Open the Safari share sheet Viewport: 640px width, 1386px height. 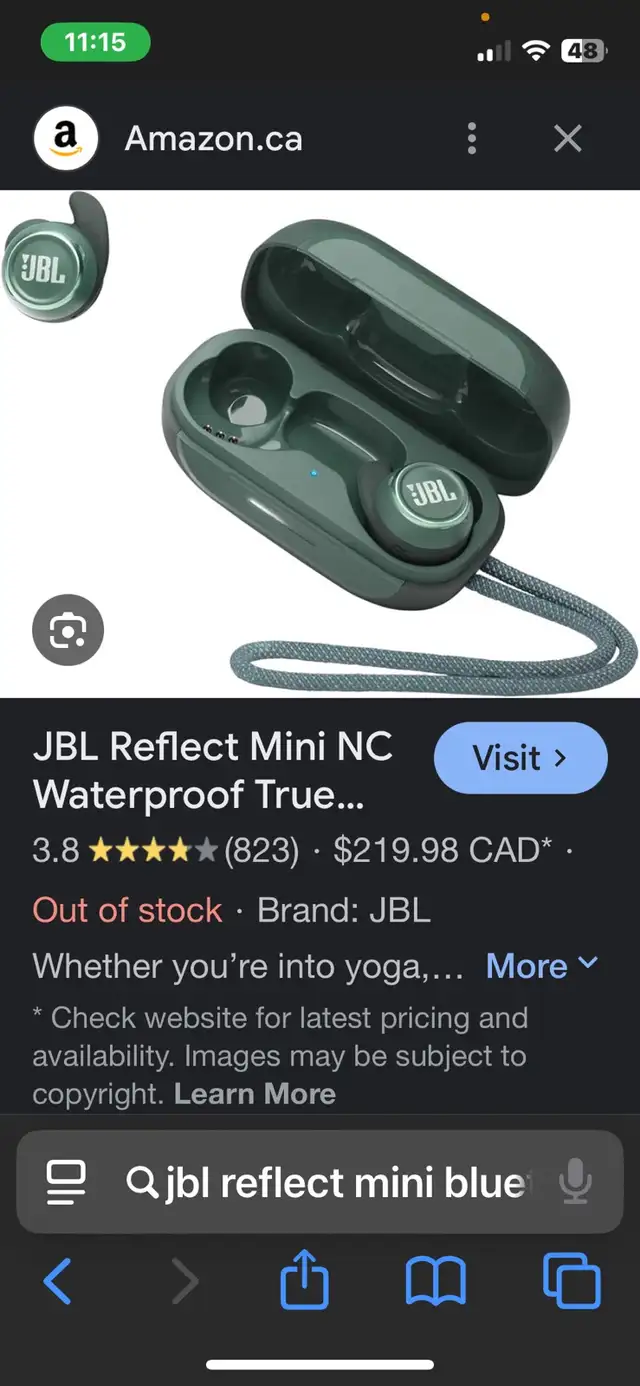tap(304, 1281)
